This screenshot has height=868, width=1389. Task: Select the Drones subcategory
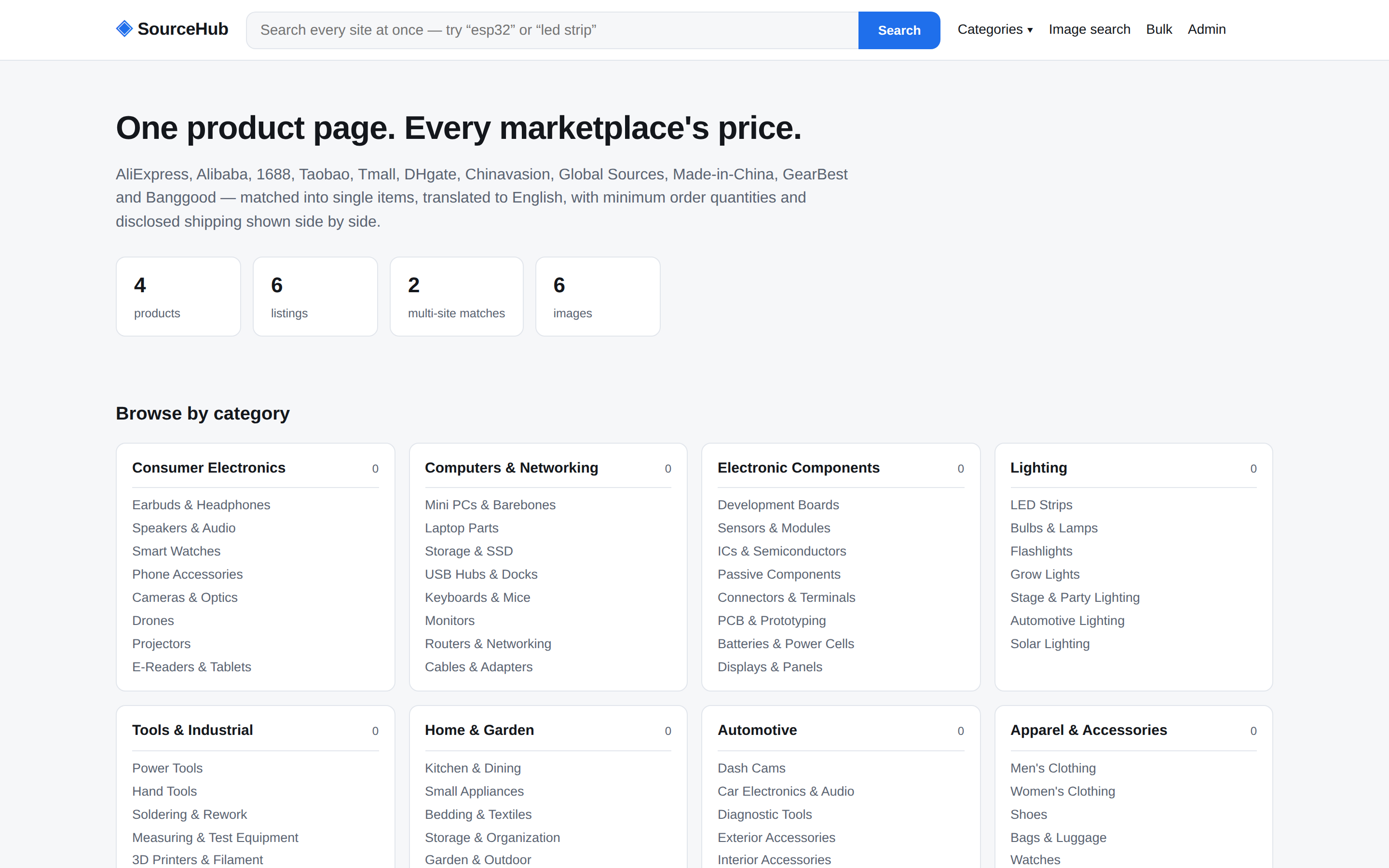pyautogui.click(x=153, y=621)
